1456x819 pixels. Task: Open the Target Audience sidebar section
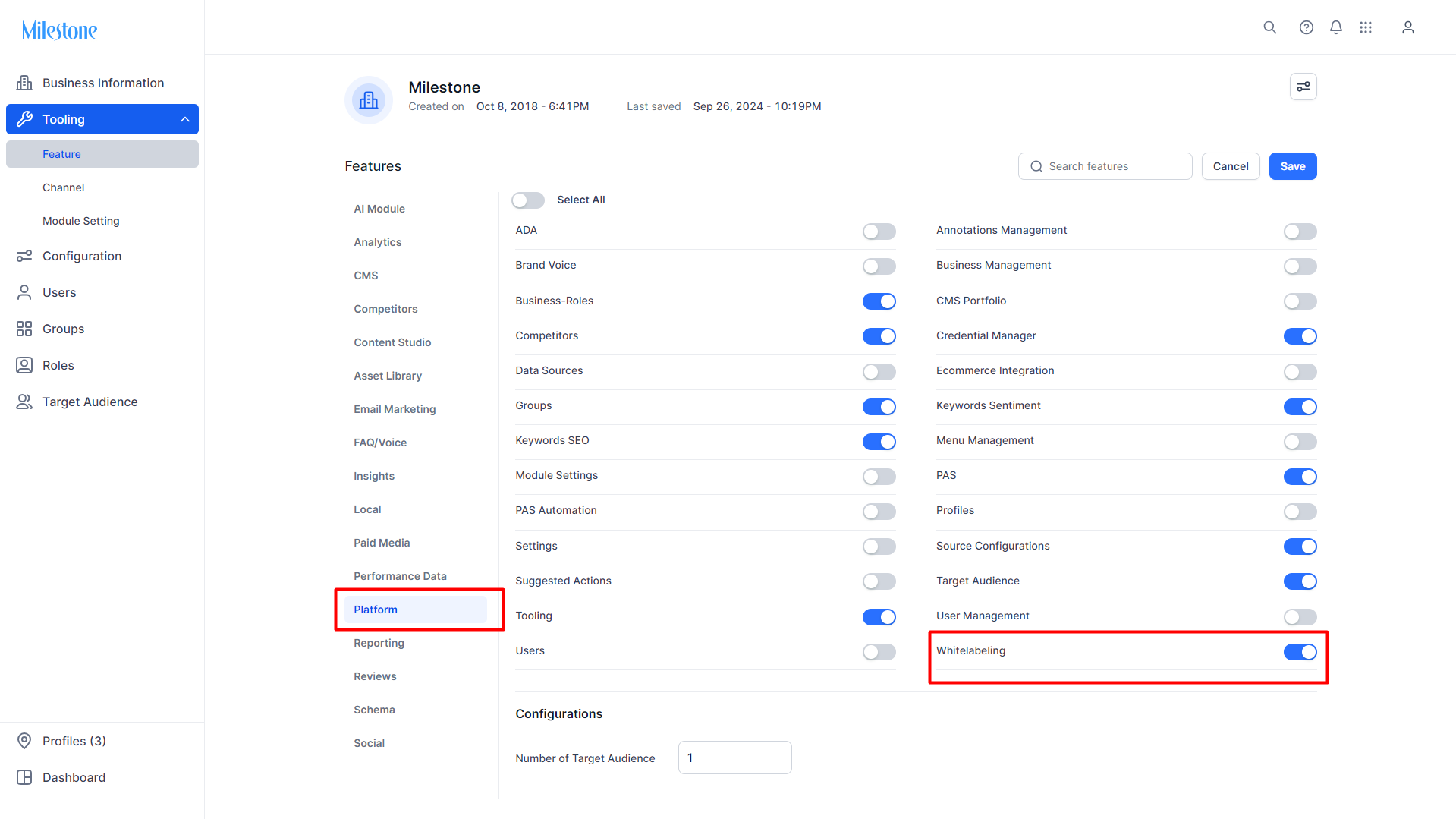pyautogui.click(x=102, y=402)
